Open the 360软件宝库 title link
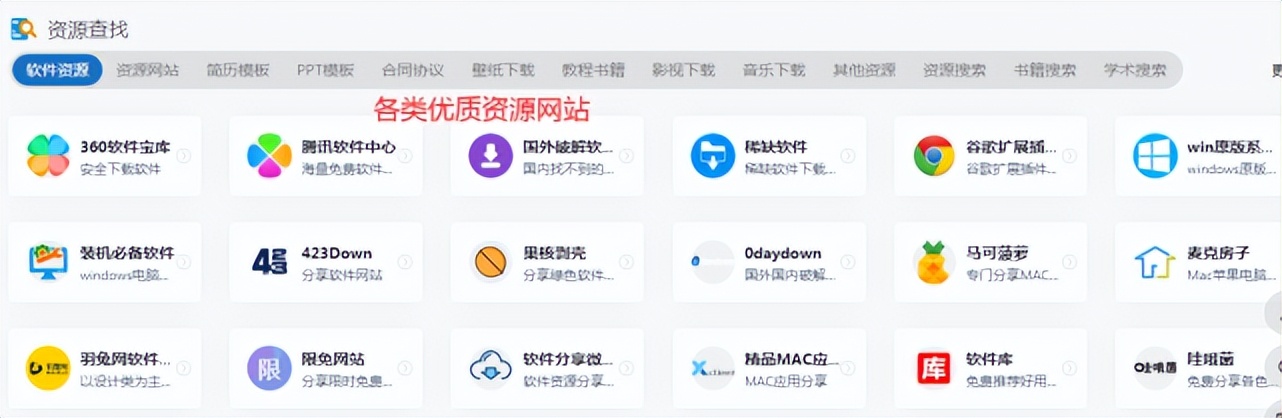 click(125, 147)
